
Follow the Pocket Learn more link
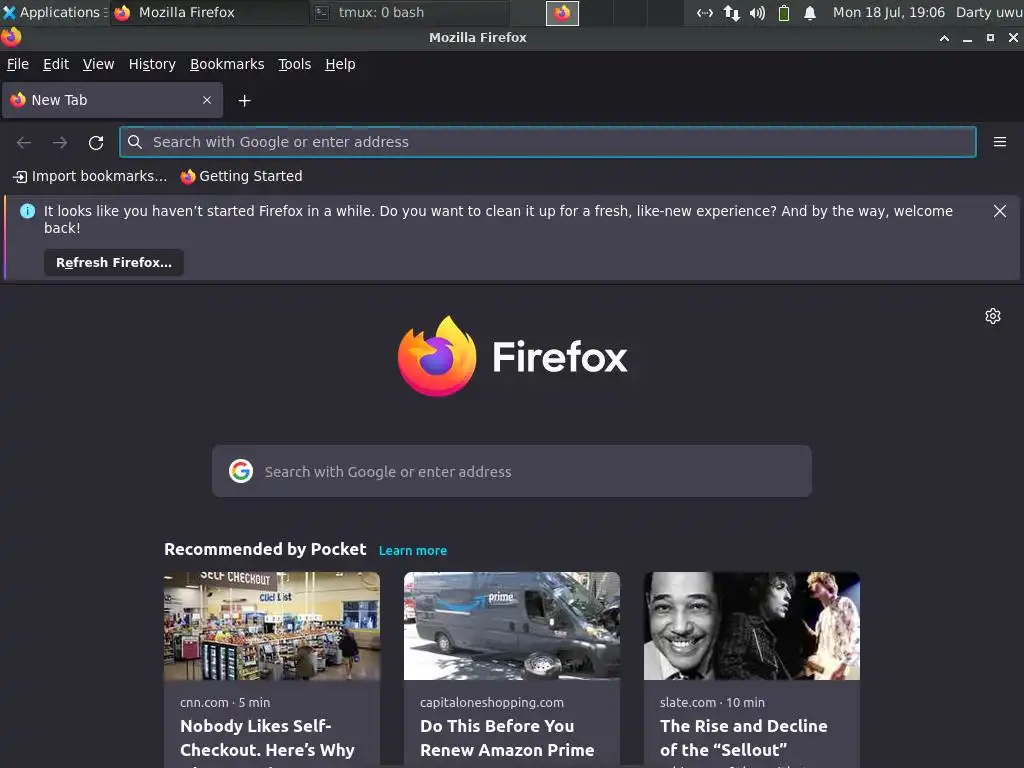click(x=413, y=551)
